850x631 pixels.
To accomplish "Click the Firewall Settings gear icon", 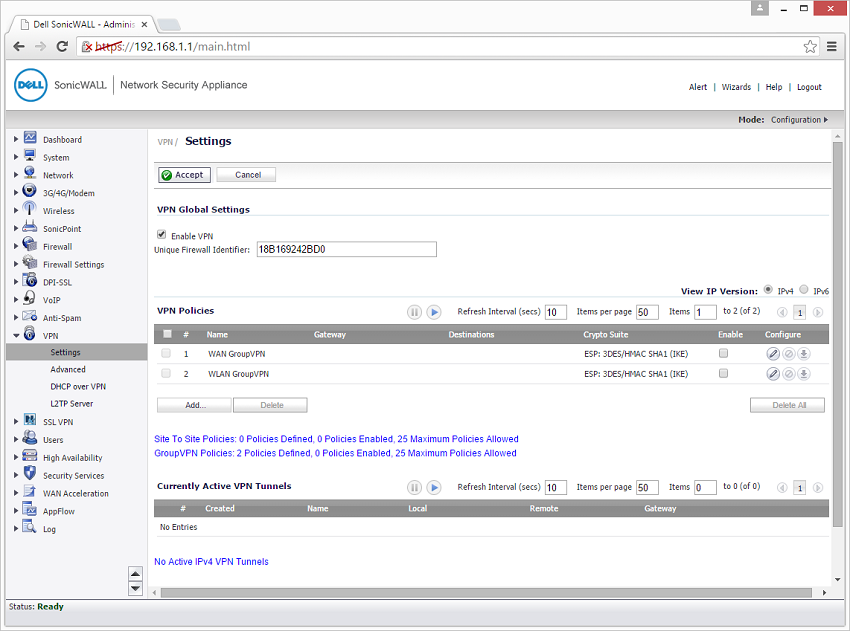I will [x=30, y=262].
